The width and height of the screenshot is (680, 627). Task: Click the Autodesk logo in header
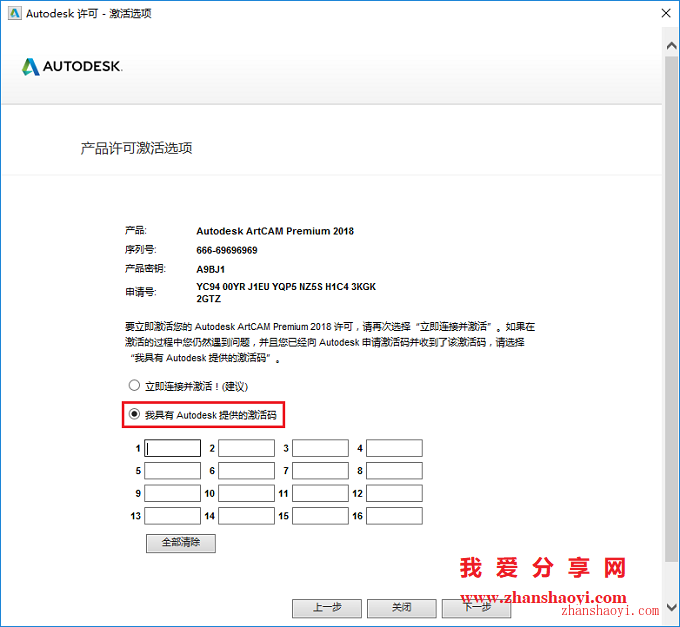coord(72,67)
